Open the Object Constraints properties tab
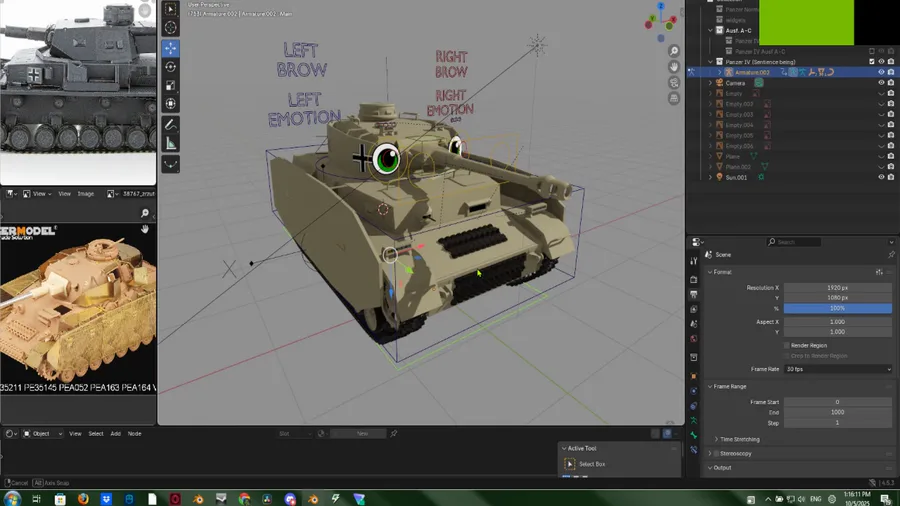900x506 pixels. click(693, 406)
